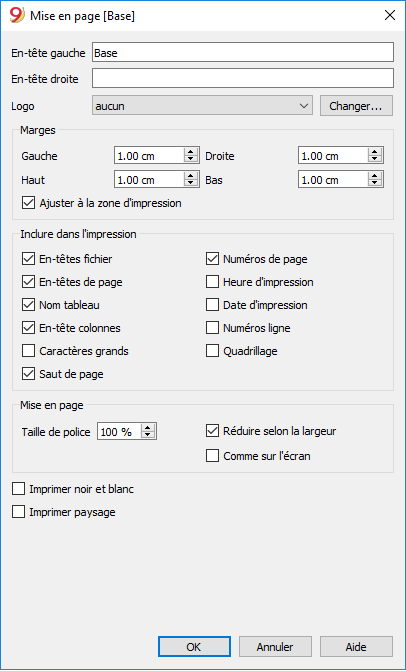This screenshot has width=406, height=671.
Task: Check Imprimer noir et blanc
Action: click(18, 489)
